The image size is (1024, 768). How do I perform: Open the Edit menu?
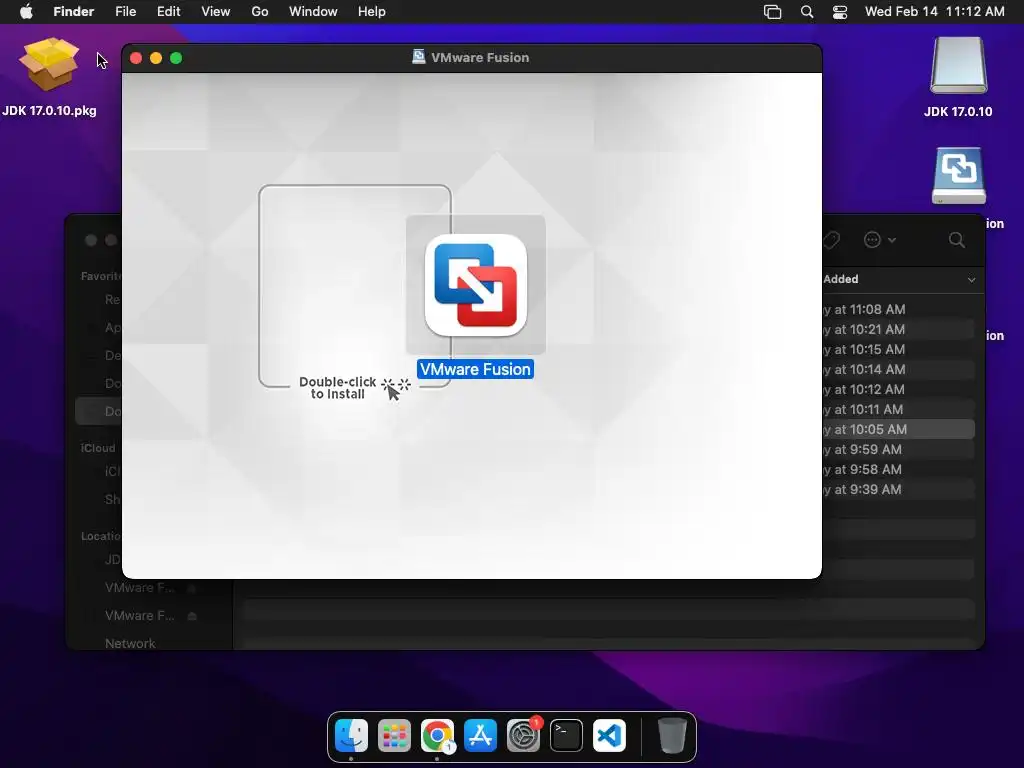pos(168,12)
